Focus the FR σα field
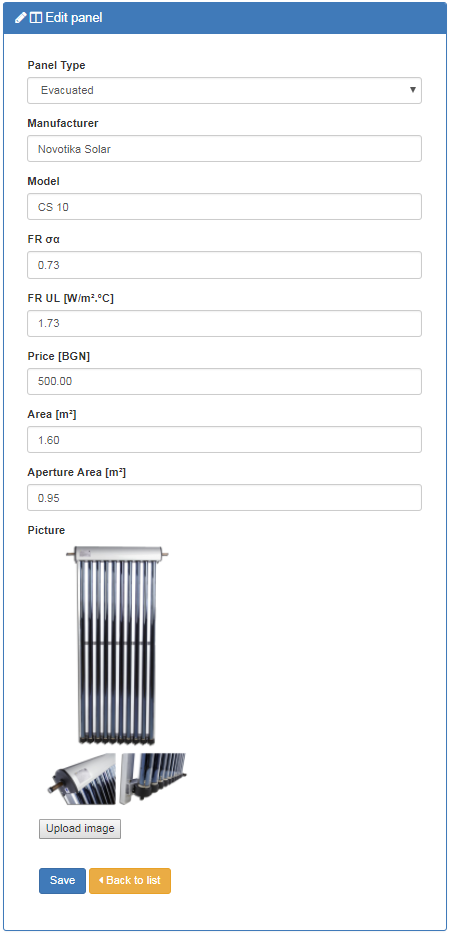 pos(224,265)
